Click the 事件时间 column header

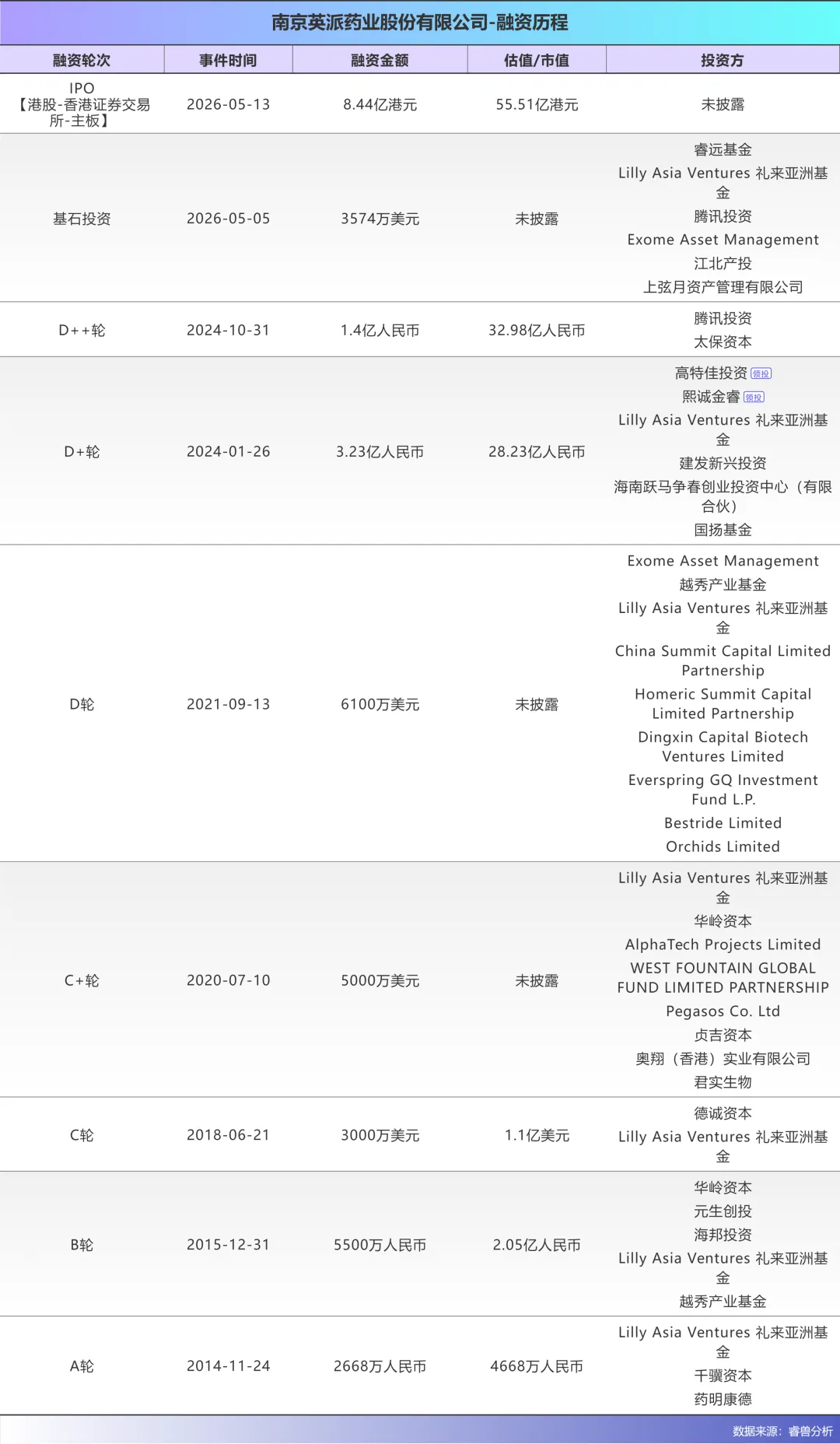[x=228, y=60]
